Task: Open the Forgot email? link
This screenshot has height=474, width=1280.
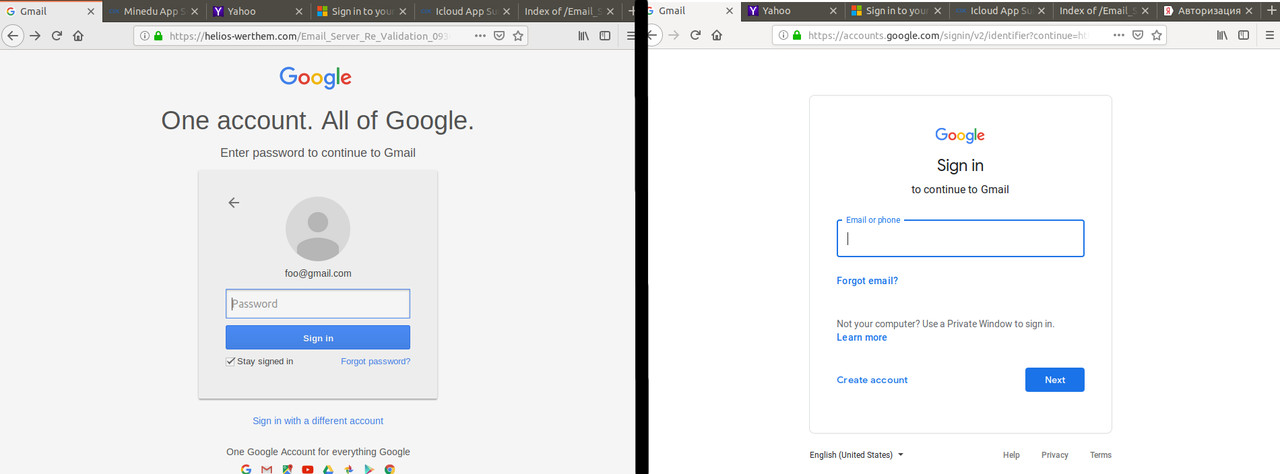Action: [x=867, y=281]
